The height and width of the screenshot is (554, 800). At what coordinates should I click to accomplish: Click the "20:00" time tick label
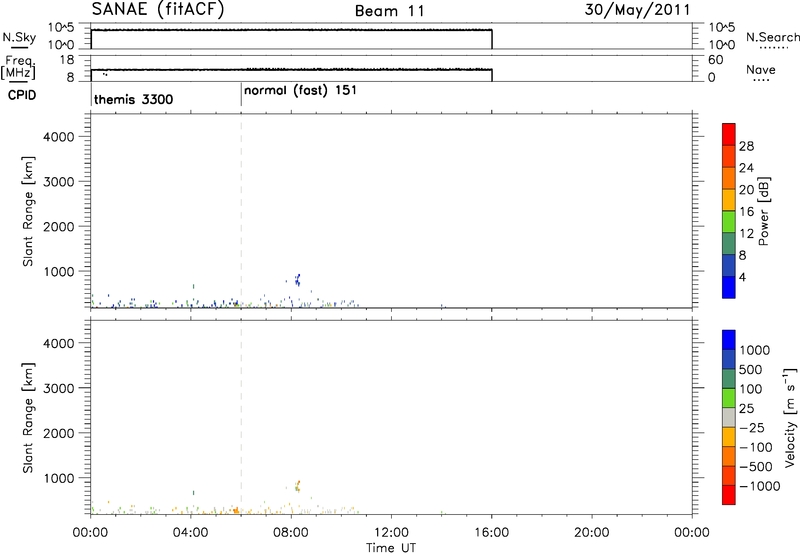click(x=592, y=533)
